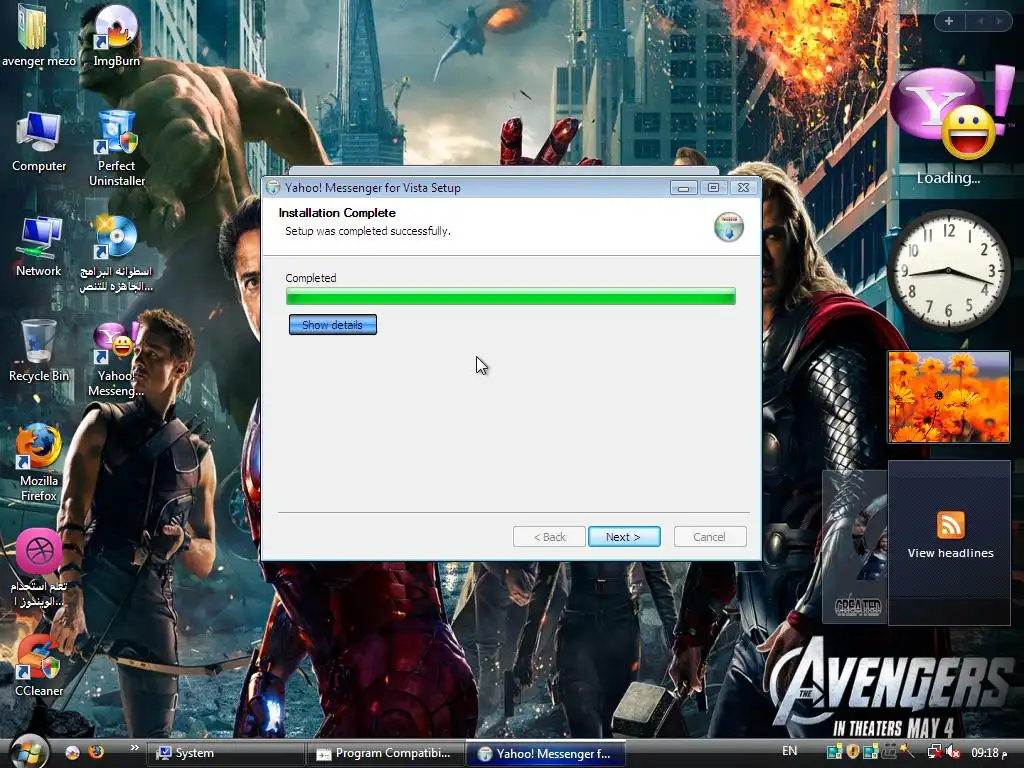Switch to the Program Compatibility taskbar item
The image size is (1024, 768).
pos(387,753)
